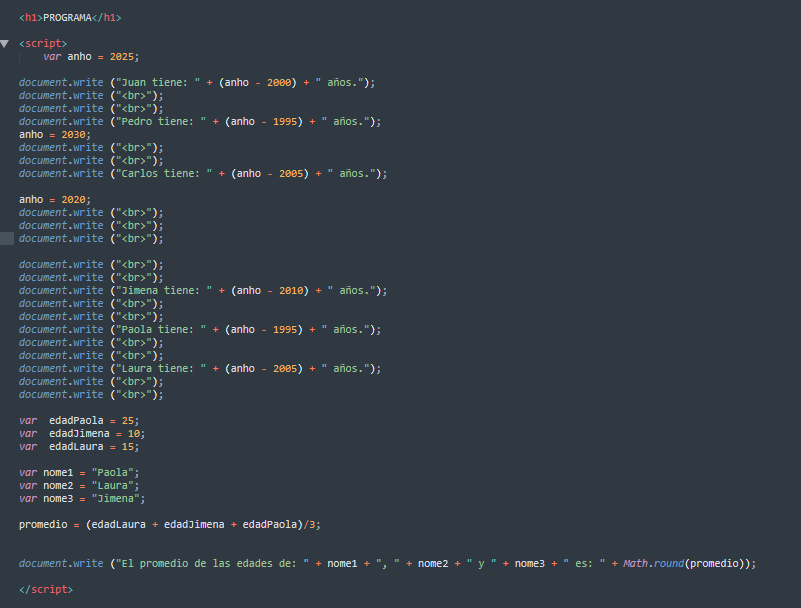Click the closing script tag
The image size is (801, 608).
(46, 589)
